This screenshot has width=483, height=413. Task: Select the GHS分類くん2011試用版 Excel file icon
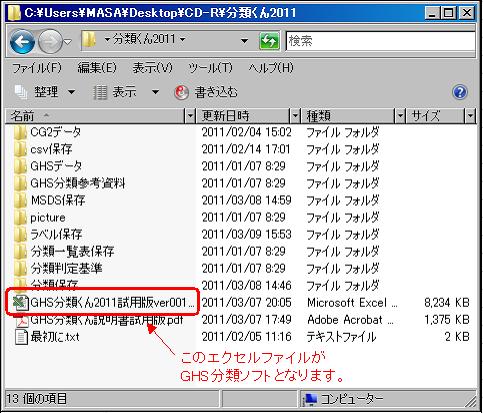click(20, 303)
